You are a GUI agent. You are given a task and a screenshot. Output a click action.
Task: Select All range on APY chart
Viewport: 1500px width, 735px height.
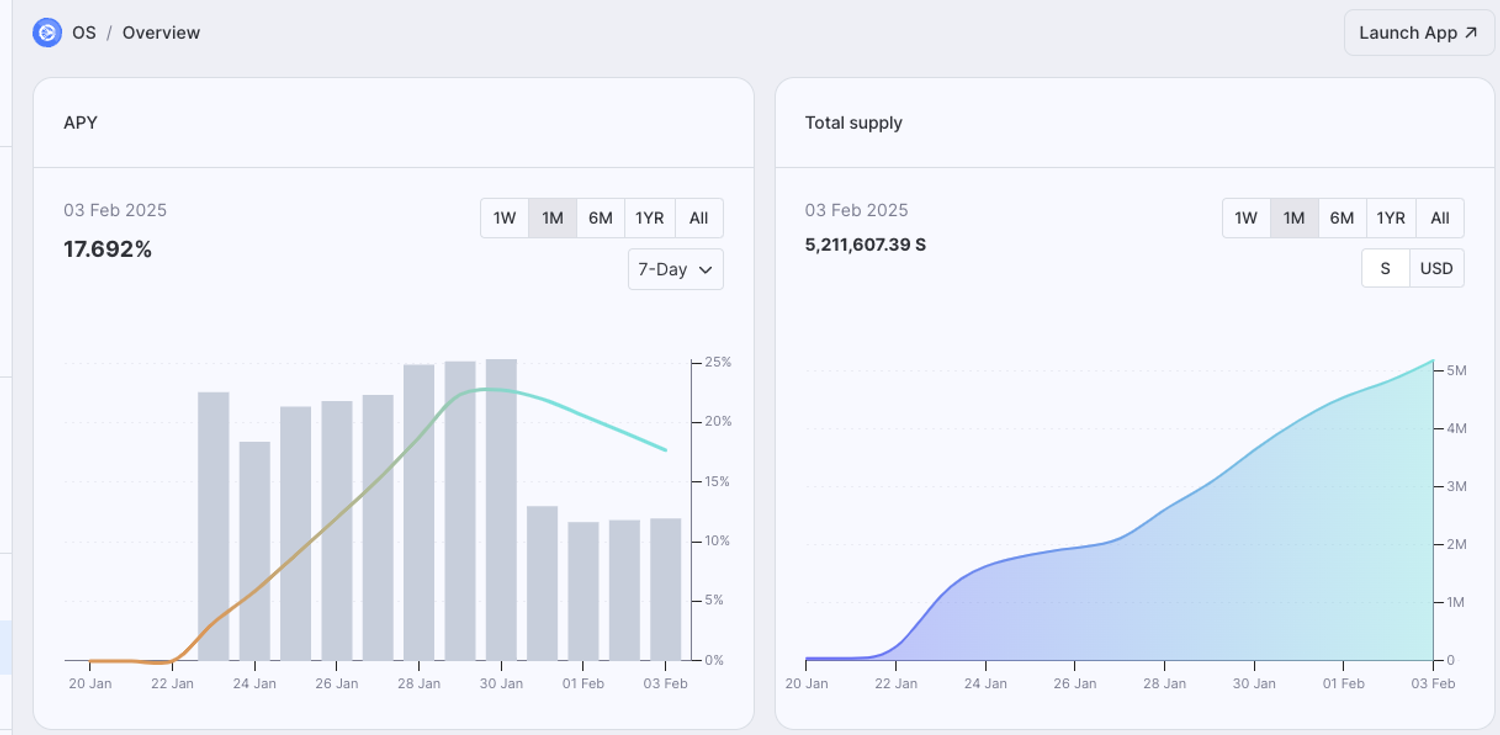699,218
